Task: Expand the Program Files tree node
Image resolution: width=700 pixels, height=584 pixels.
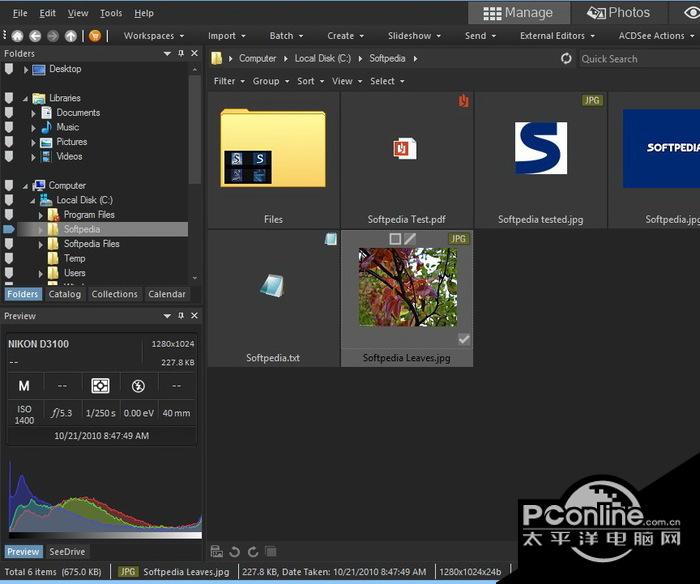Action: pyautogui.click(x=41, y=215)
